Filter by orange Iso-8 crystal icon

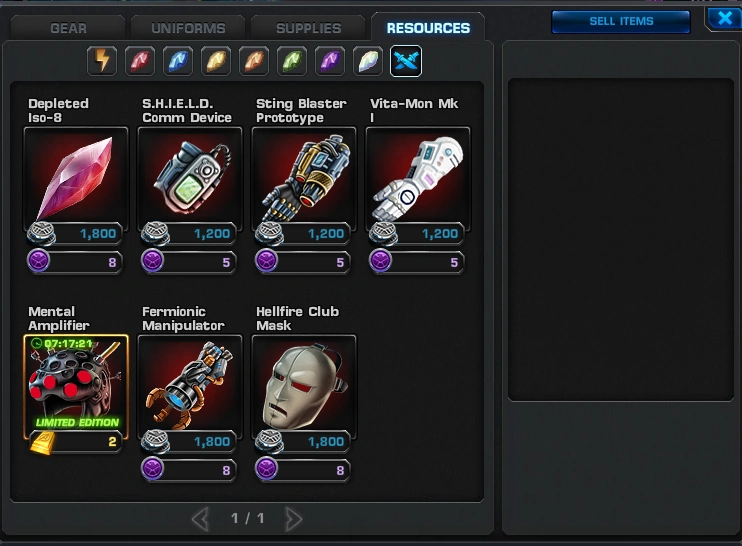tap(254, 61)
